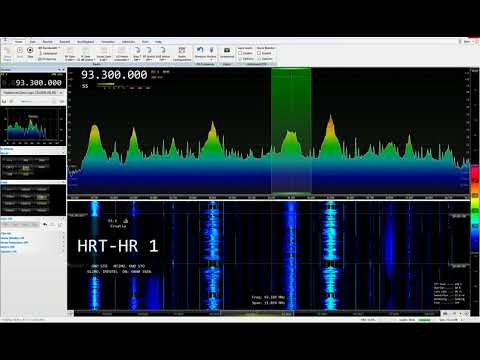The width and height of the screenshot is (480, 360).
Task: Toggle the first Enable checkbox in ribbon
Action: 240,53
